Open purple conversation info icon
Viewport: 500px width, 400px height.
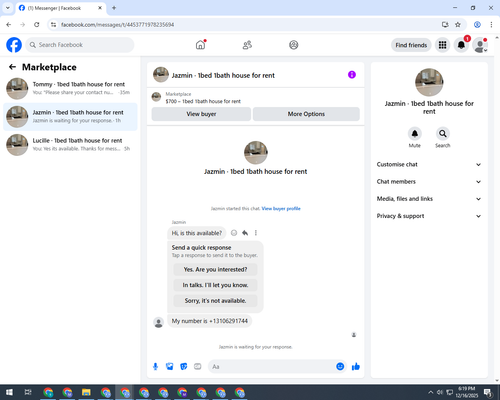[x=352, y=75]
